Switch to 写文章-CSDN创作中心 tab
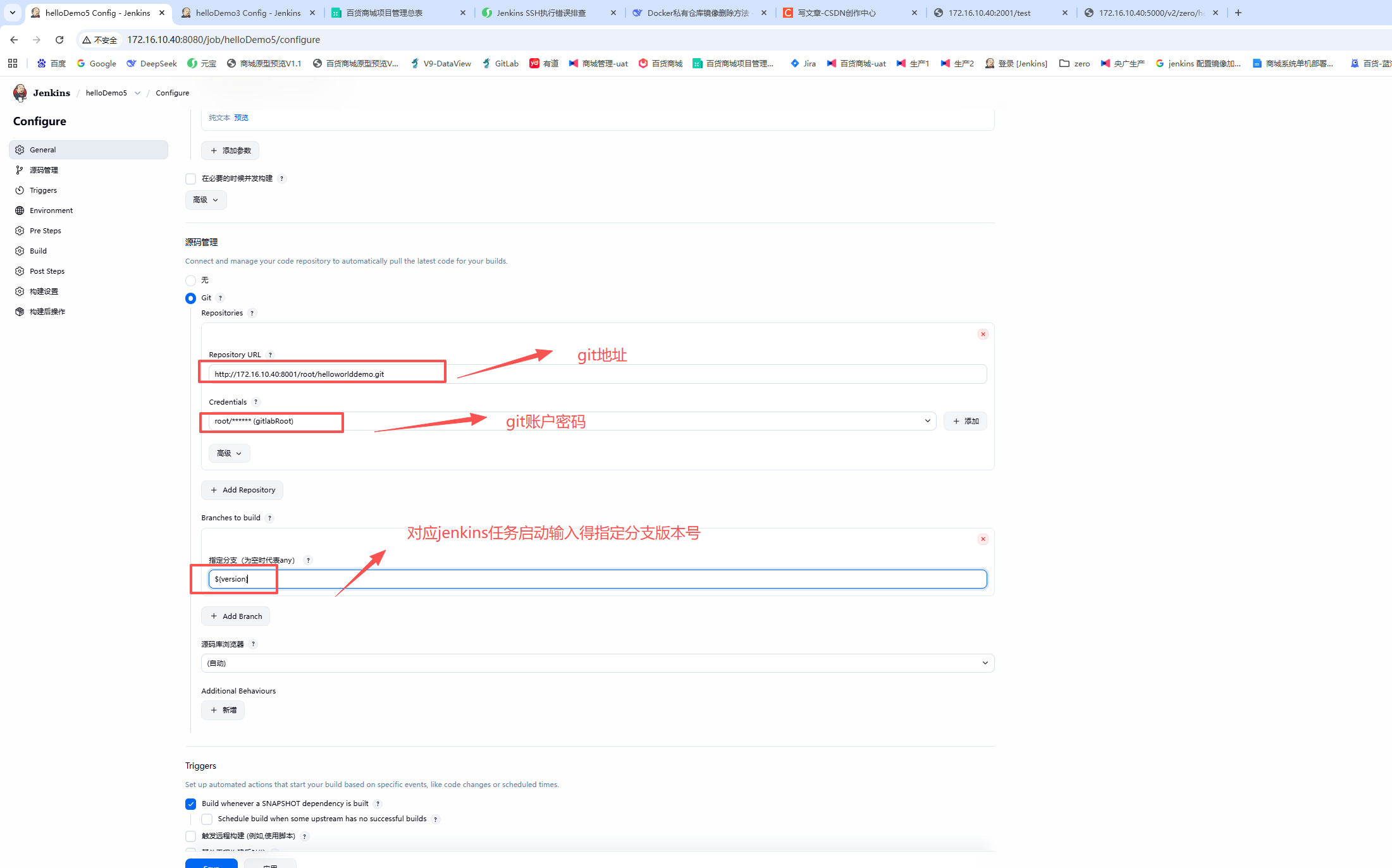The image size is (1392, 868). [x=850, y=13]
